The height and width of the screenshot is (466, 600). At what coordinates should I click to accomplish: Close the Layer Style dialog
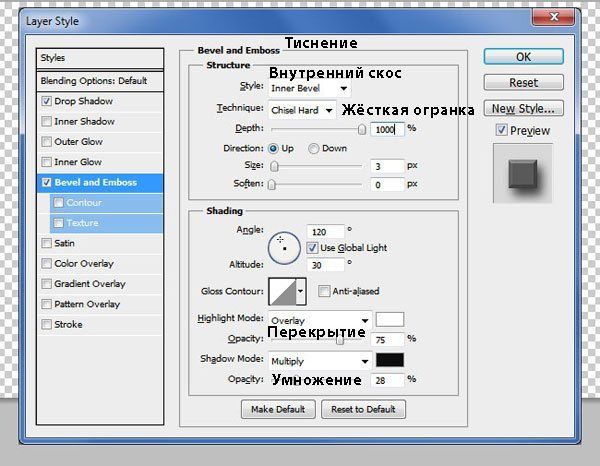(553, 16)
